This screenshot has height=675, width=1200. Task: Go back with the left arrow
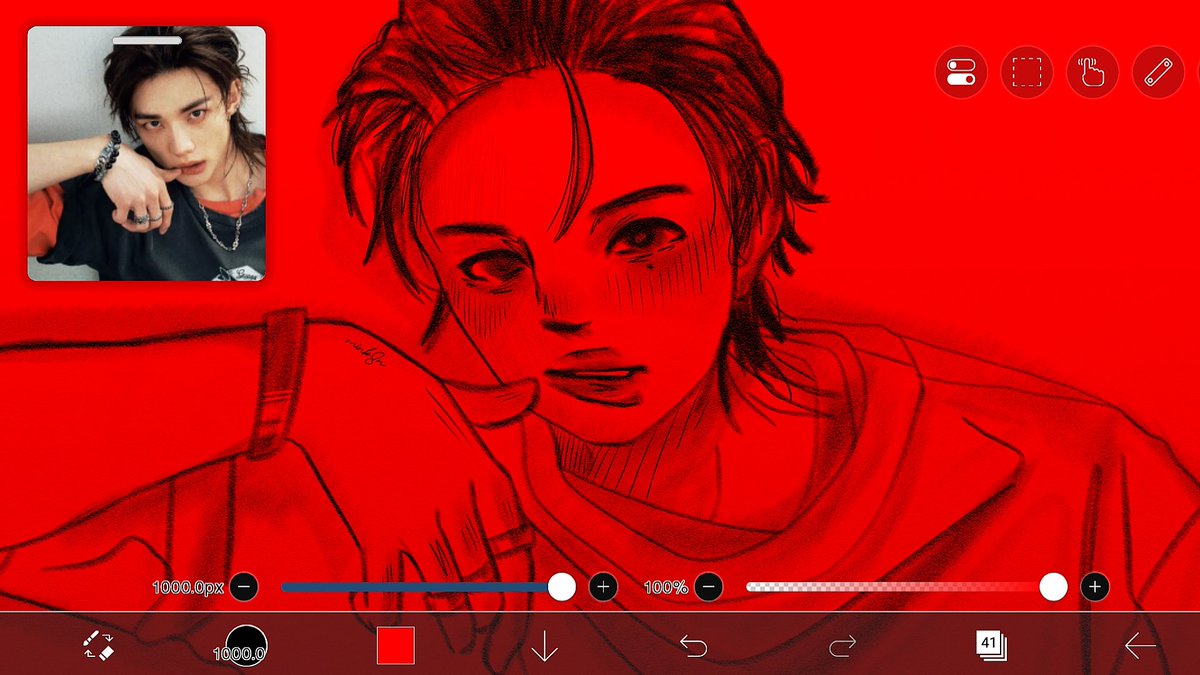coord(1140,646)
